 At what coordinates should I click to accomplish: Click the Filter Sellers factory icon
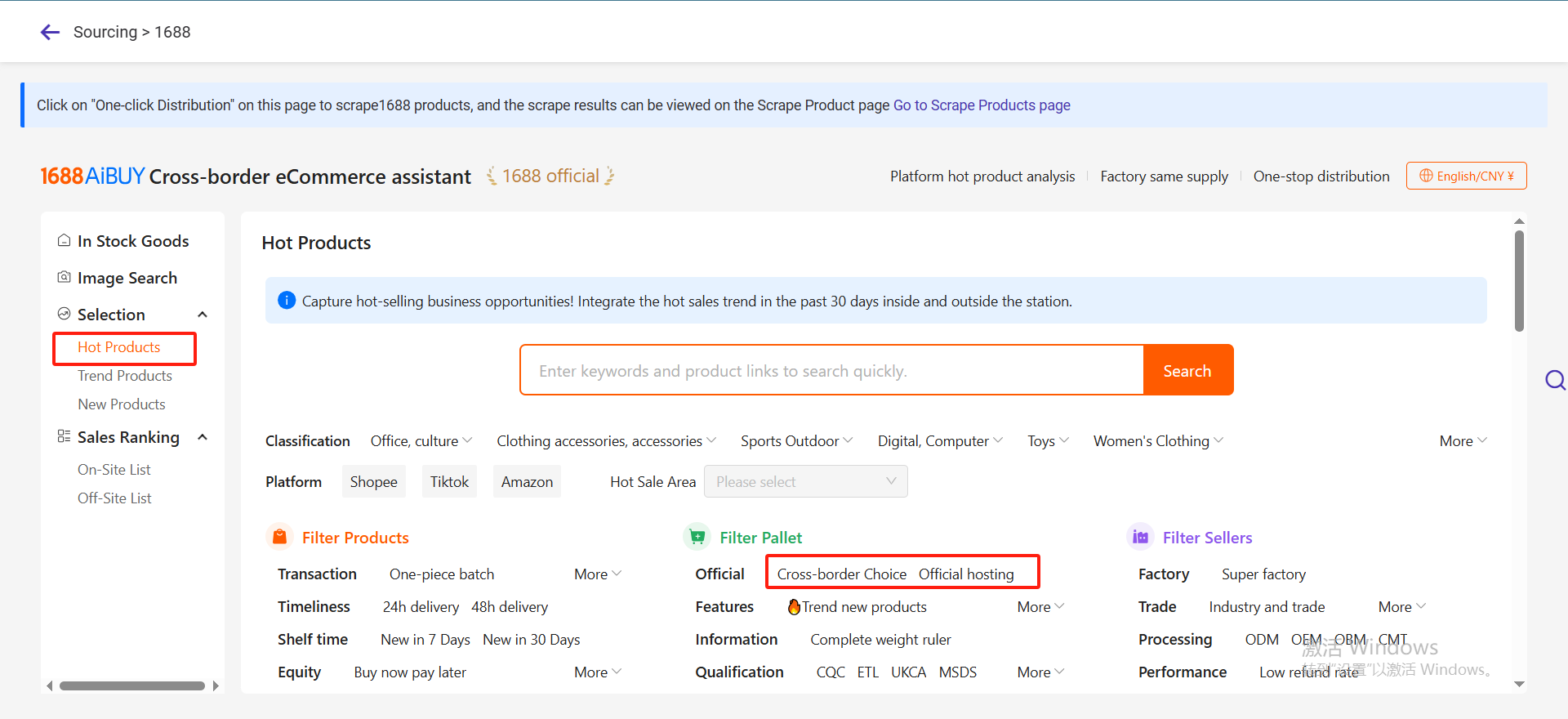click(x=1140, y=537)
